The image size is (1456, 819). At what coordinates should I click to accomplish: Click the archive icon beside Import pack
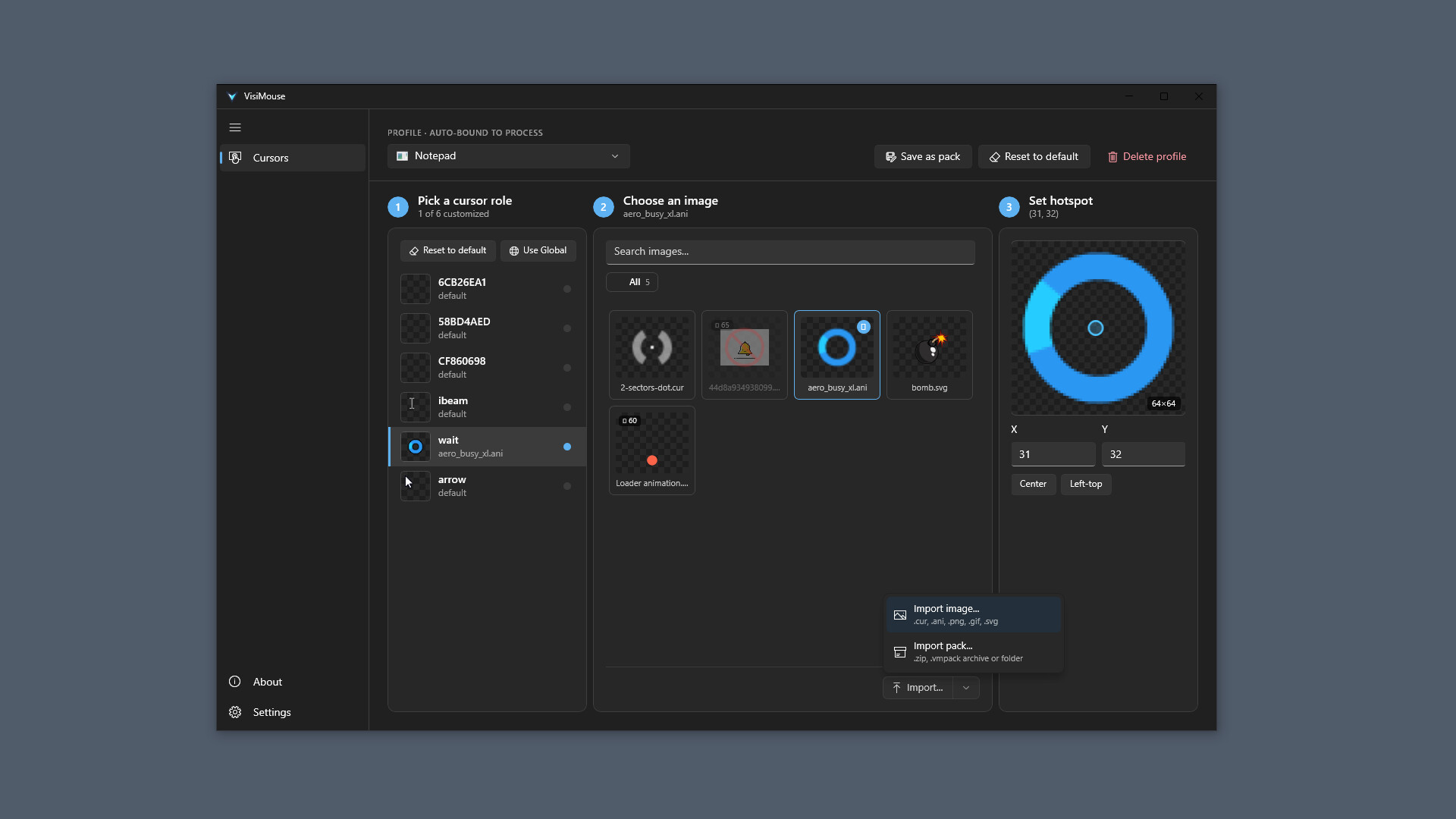[x=900, y=652]
